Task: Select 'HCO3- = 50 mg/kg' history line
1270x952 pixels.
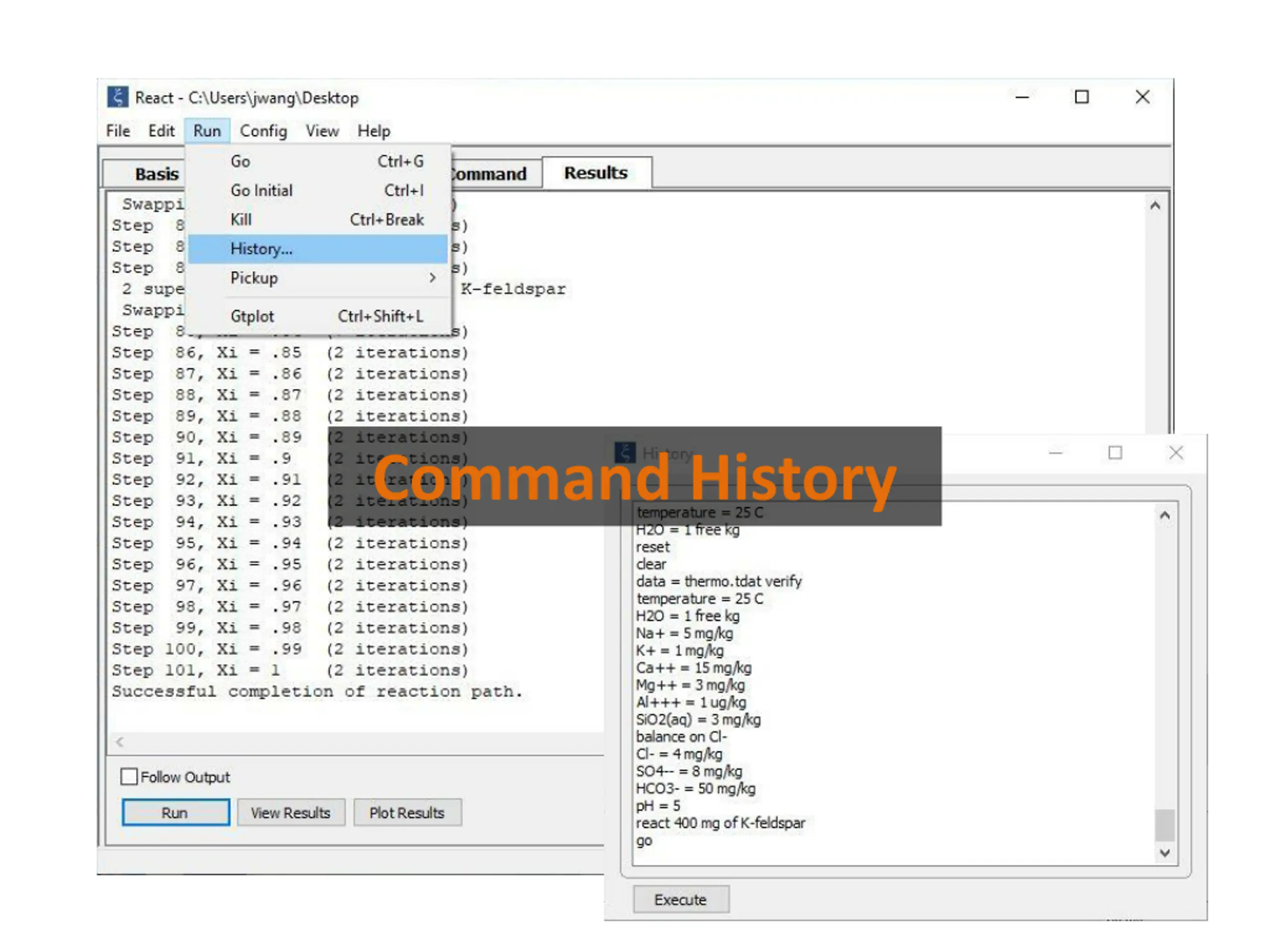Action: 696,788
